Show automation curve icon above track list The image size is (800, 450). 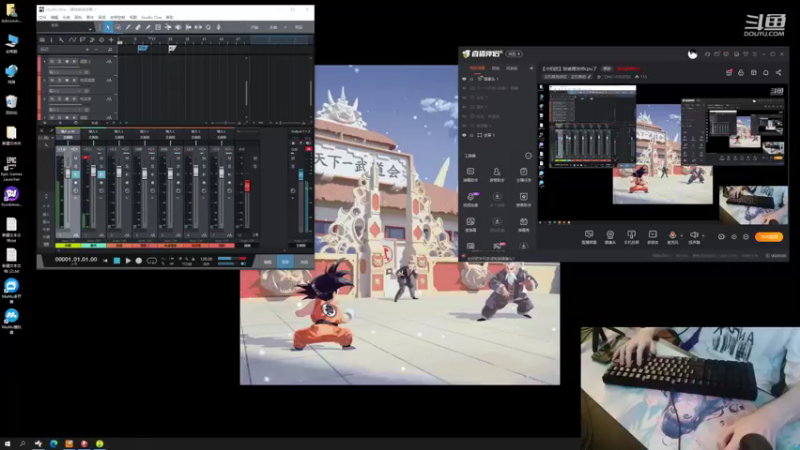[x=72, y=40]
